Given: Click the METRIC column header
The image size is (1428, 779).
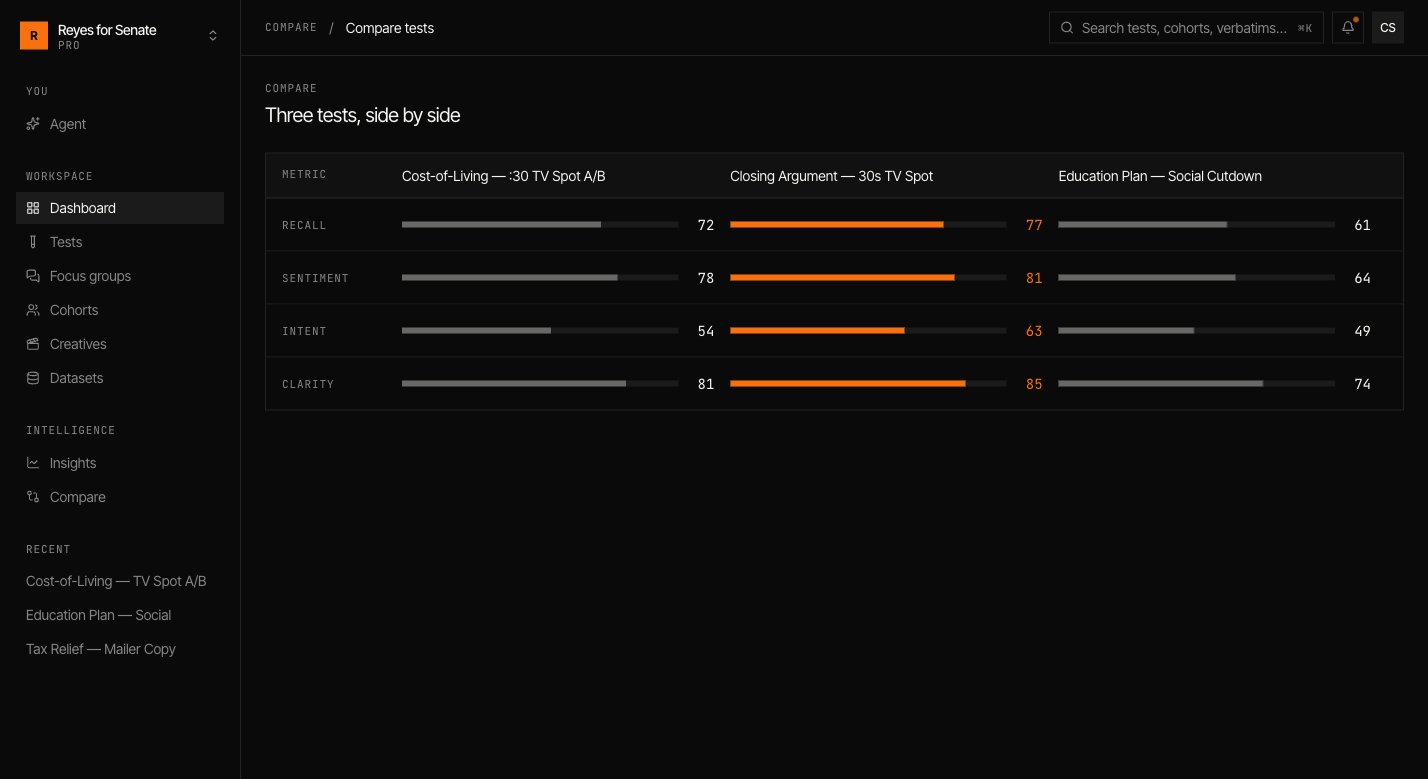Looking at the screenshot, I should coord(304,175).
